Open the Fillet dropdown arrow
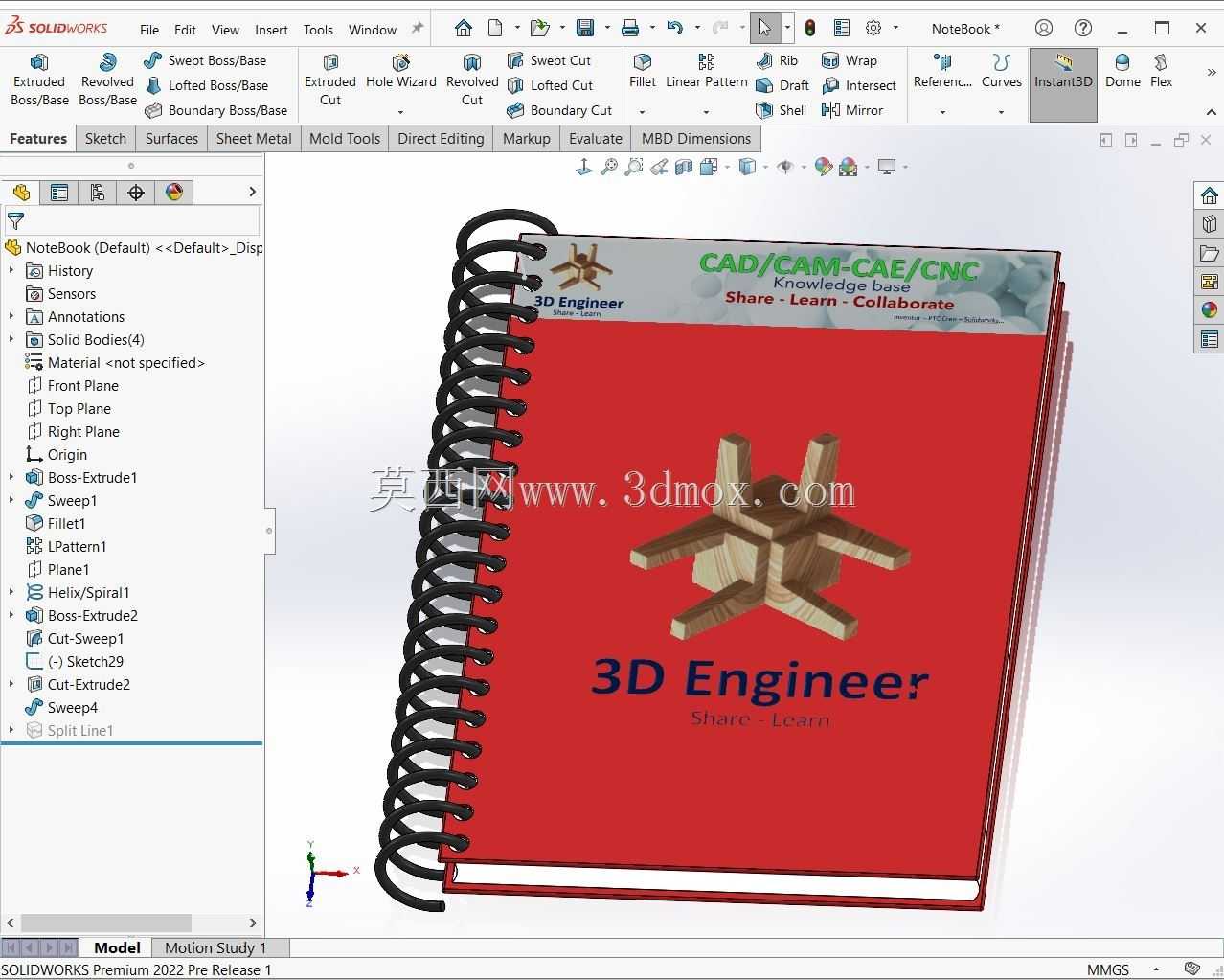The image size is (1224, 980). tap(642, 112)
